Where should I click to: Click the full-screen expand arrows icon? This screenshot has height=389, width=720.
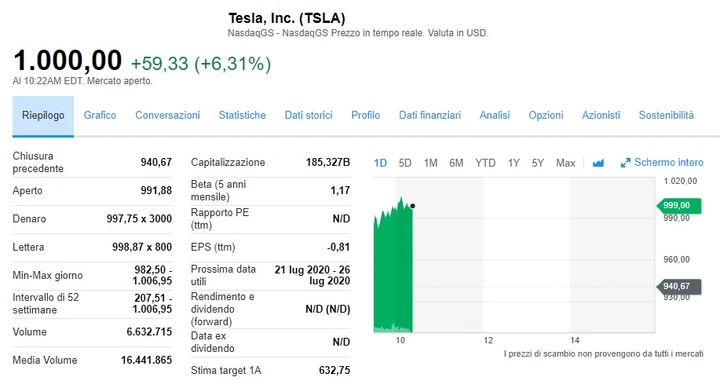(625, 163)
